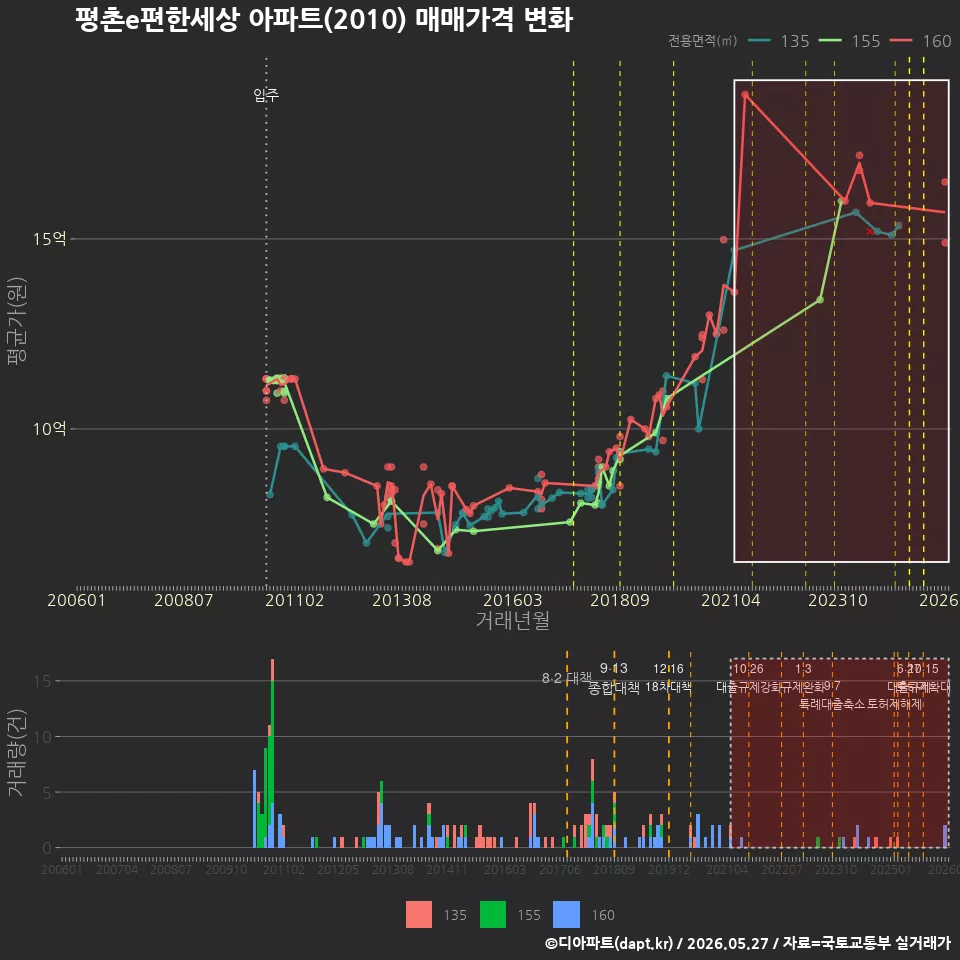Click the 160 red legend line
The image size is (960, 960).
point(901,41)
